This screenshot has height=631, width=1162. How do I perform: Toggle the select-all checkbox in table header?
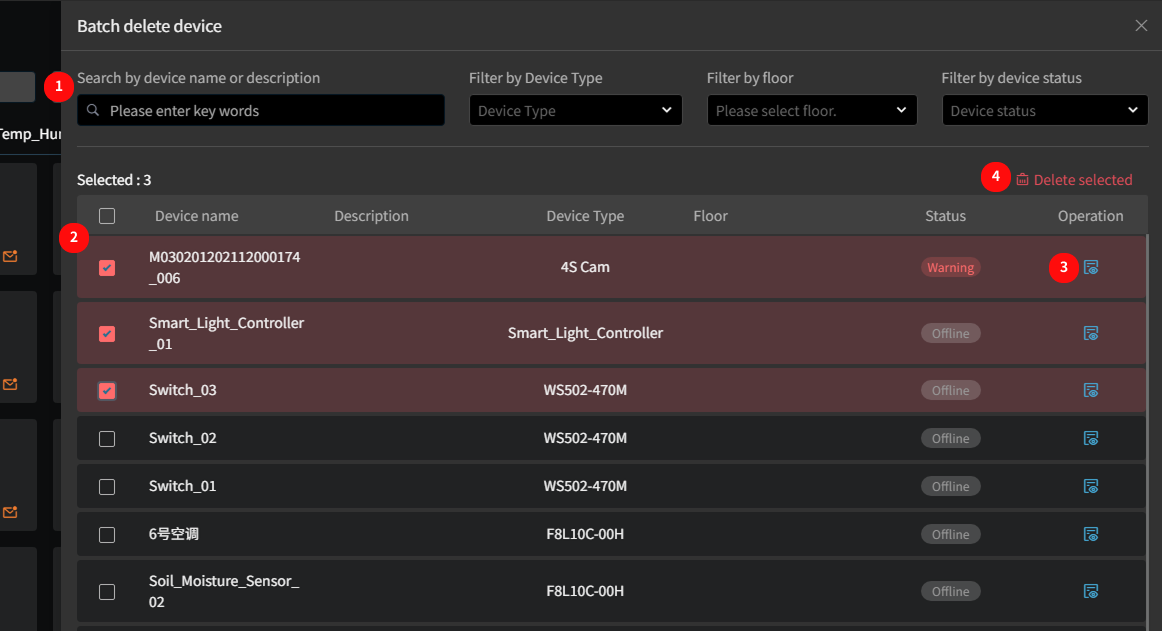coord(107,216)
